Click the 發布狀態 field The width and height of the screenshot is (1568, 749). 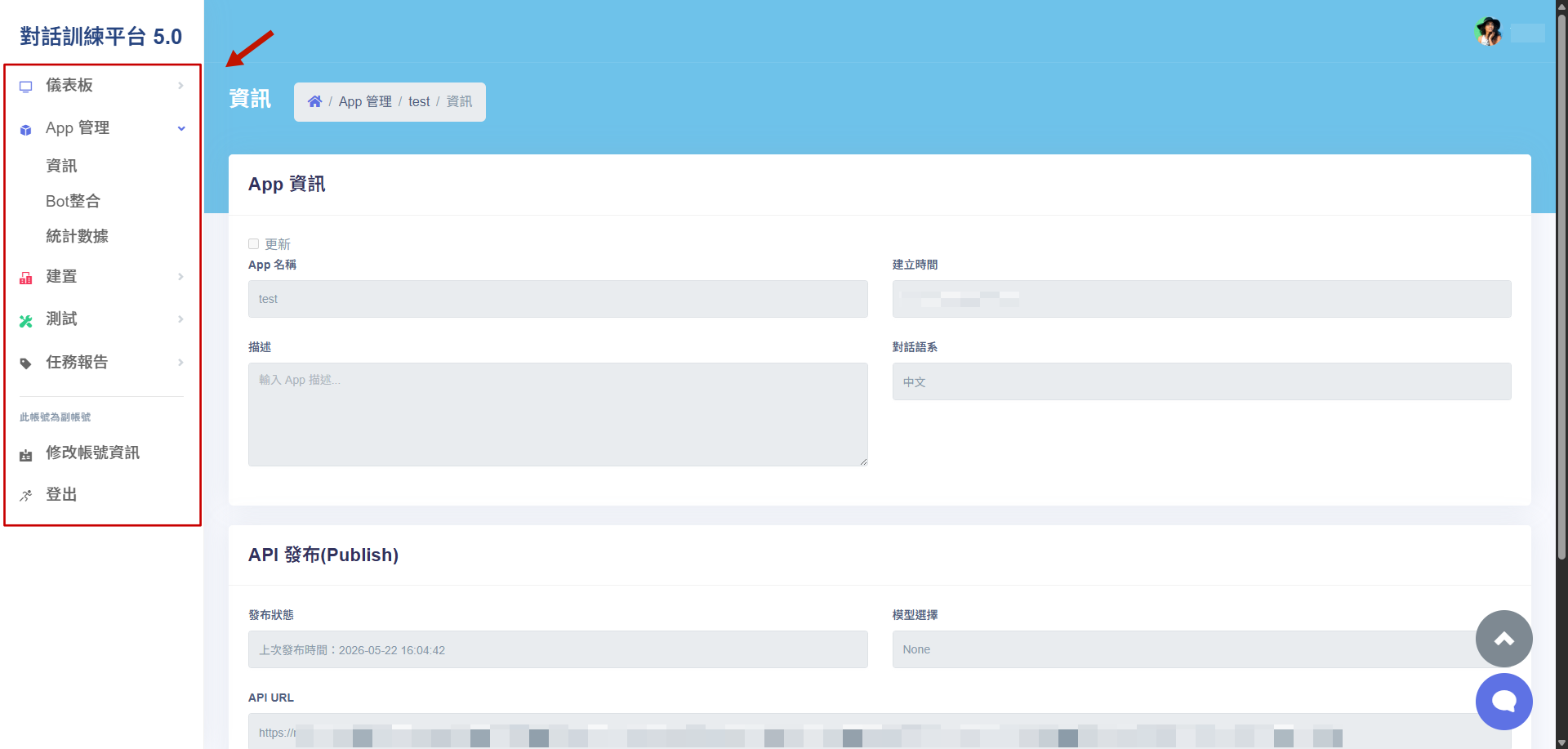(558, 649)
